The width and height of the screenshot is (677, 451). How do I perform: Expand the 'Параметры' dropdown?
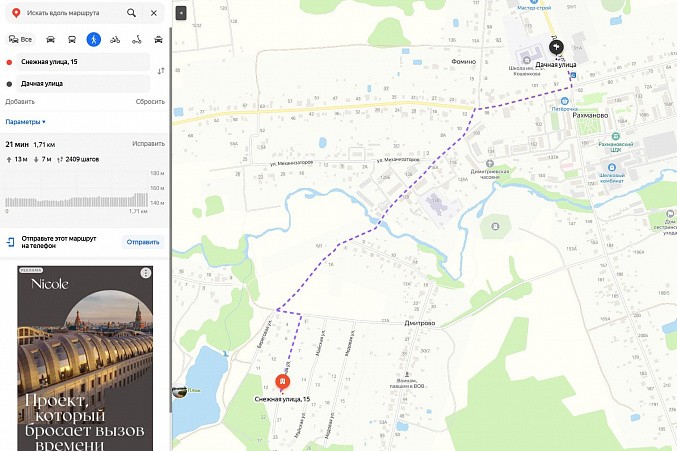click(x=25, y=122)
